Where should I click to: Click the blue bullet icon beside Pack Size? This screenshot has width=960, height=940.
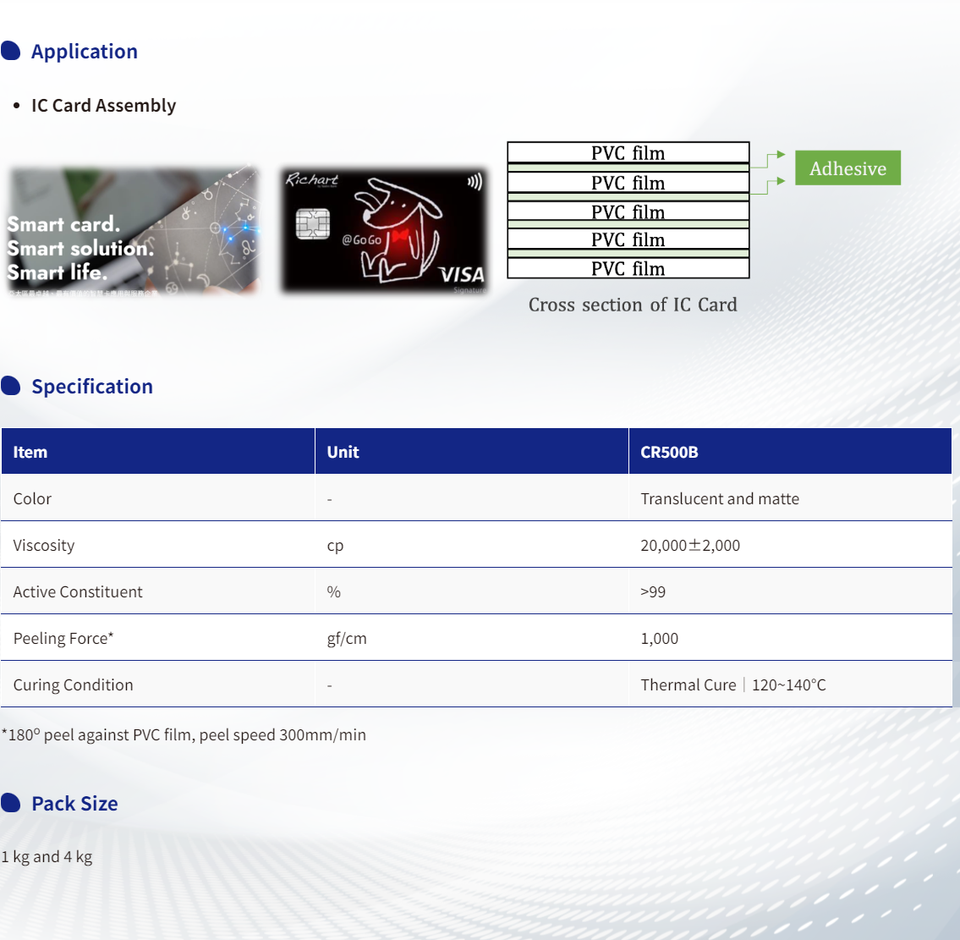coord(11,803)
